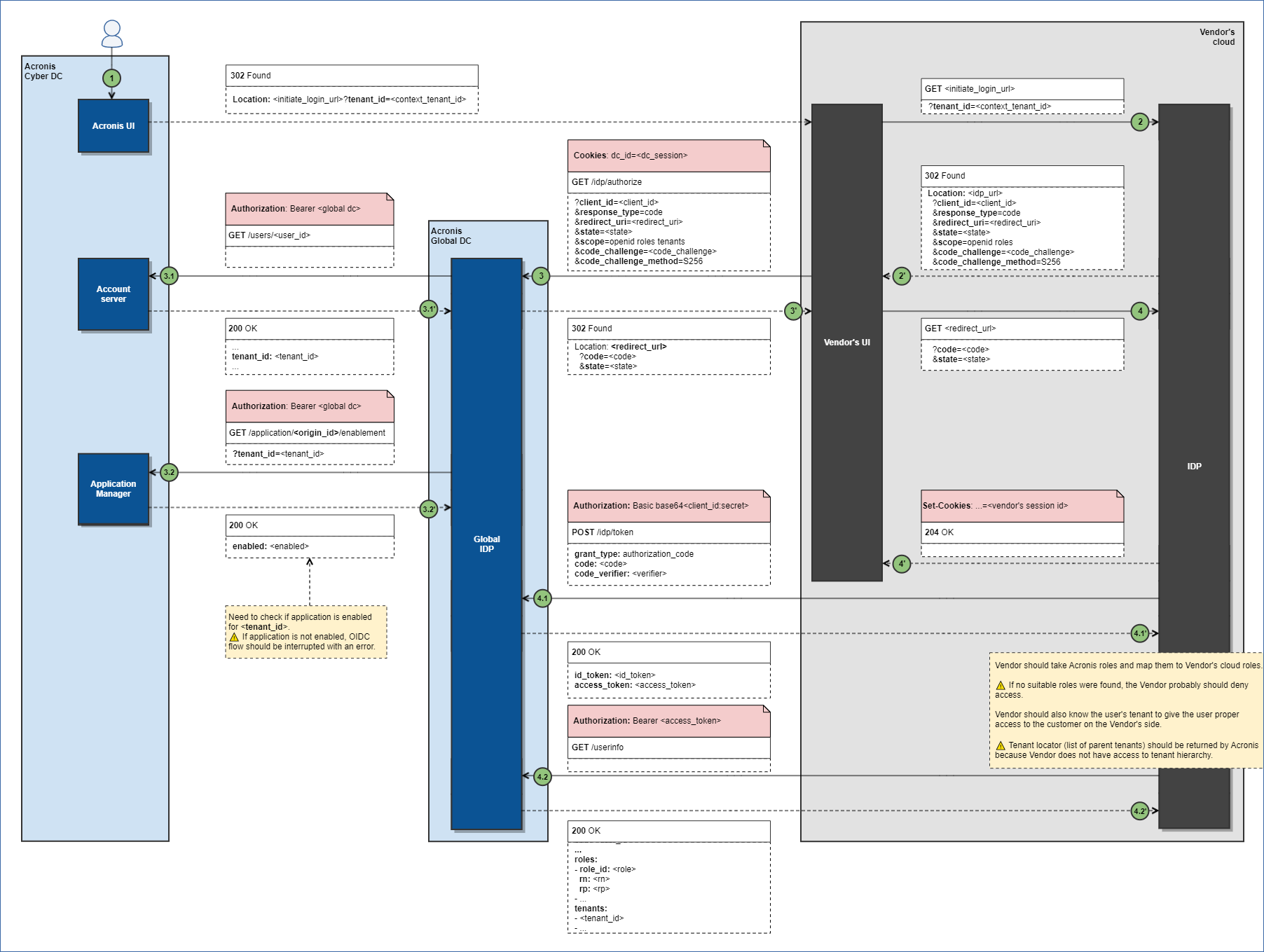Click the 'Acronis Global DC' container label
1264x952 pixels.
point(451,236)
